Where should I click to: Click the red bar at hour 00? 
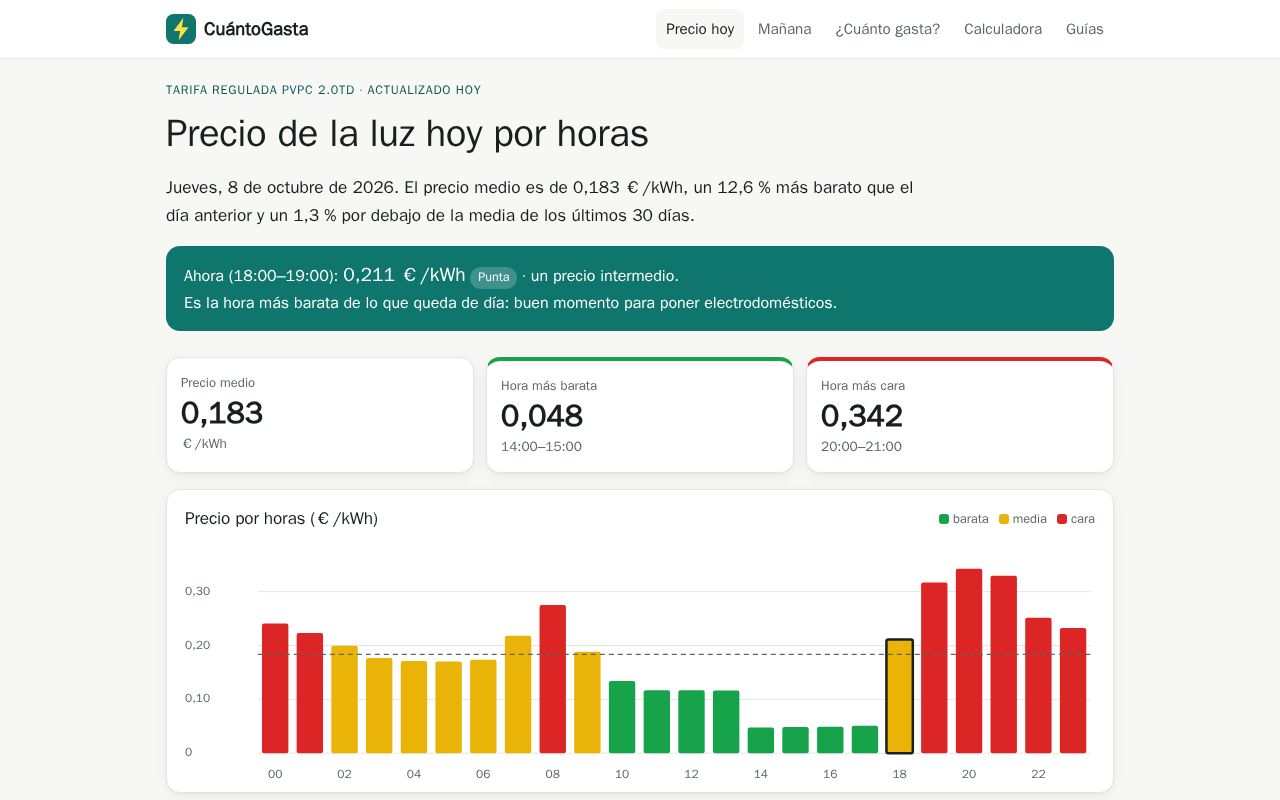pos(275,688)
